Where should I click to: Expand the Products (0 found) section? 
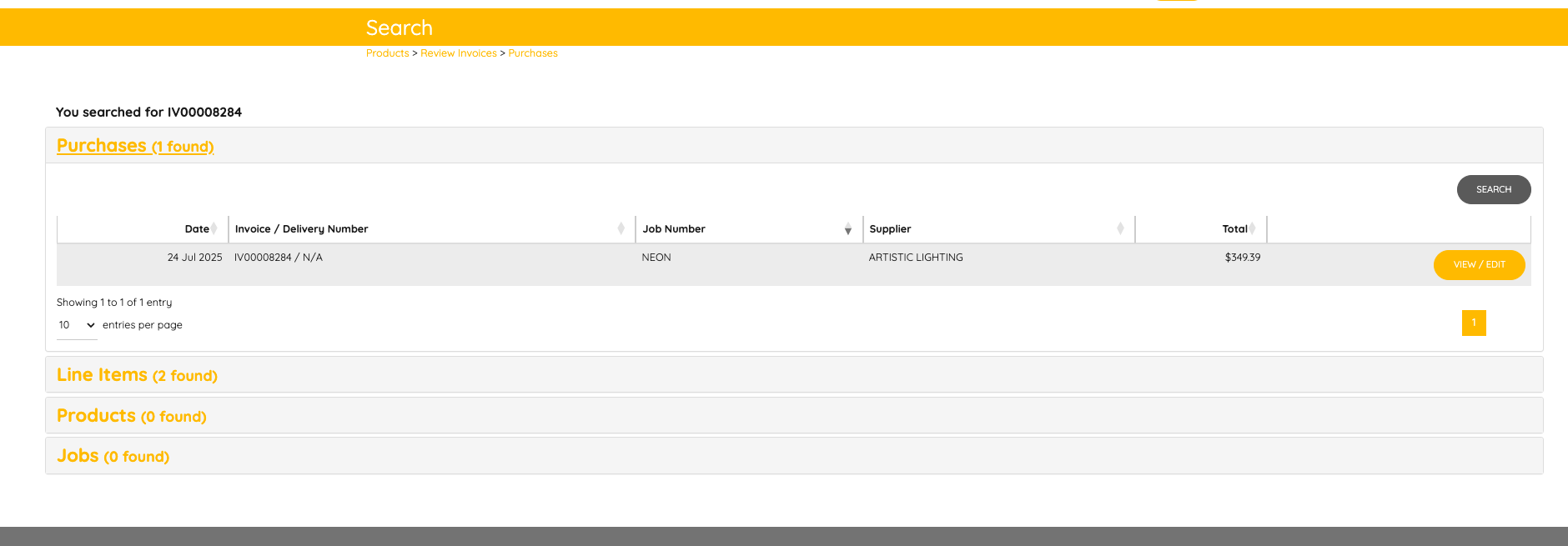pos(132,416)
